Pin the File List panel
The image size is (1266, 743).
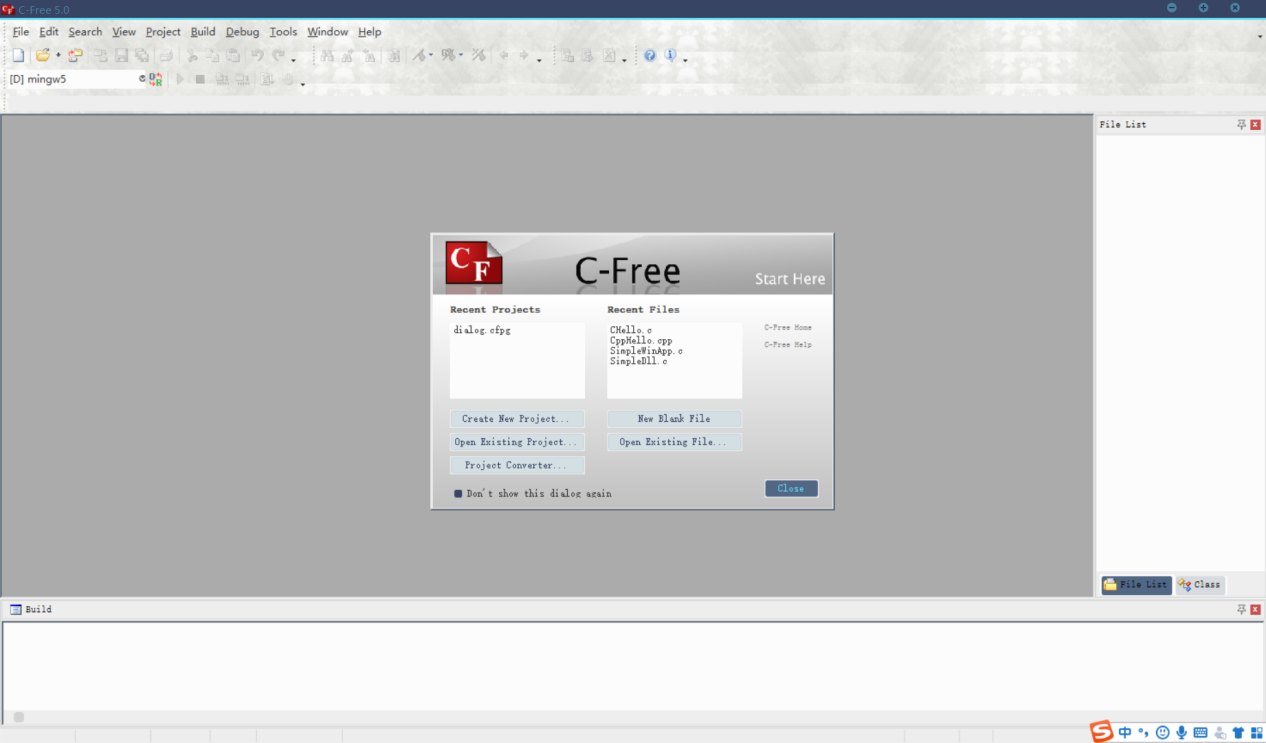coord(1241,125)
